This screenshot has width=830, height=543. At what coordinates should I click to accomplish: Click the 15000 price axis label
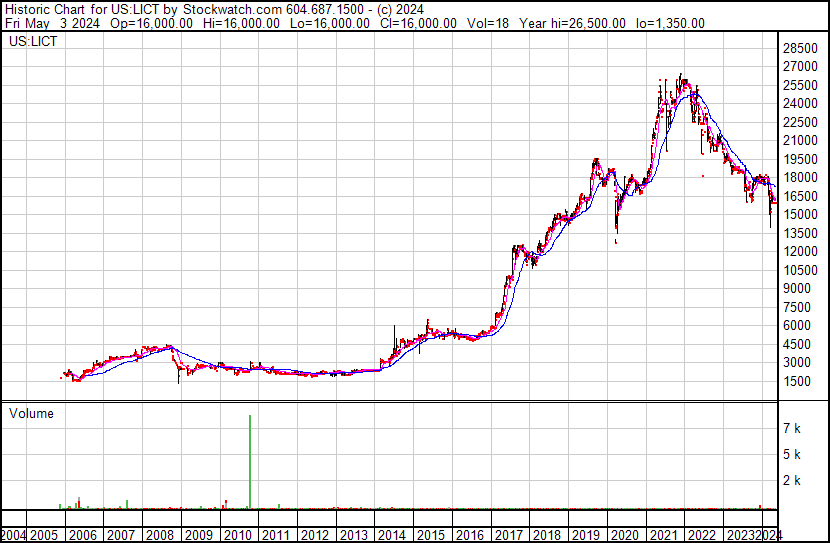click(x=800, y=214)
